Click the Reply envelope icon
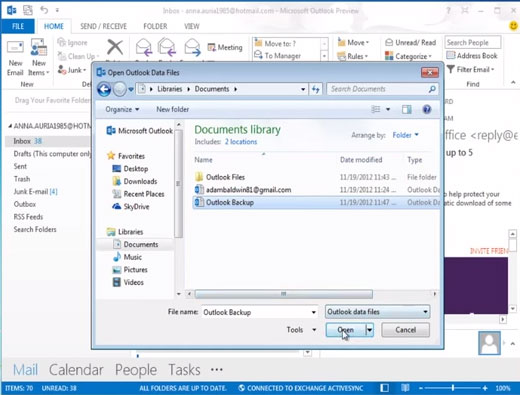Image resolution: width=520 pixels, height=395 pixels. pos(144,47)
